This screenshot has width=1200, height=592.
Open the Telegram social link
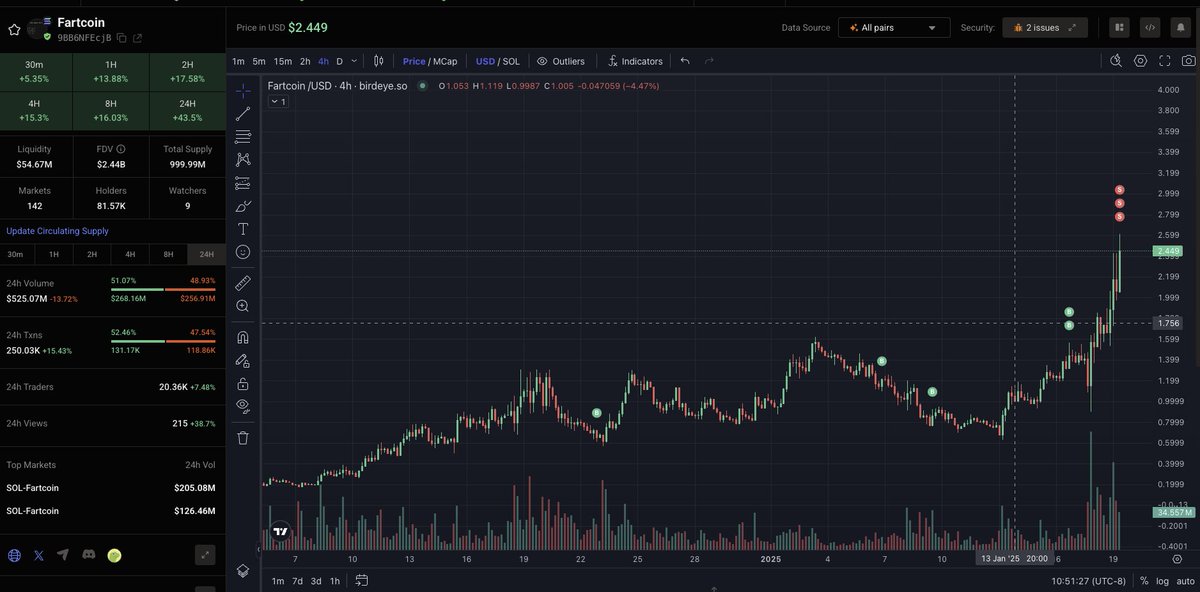(x=64, y=555)
